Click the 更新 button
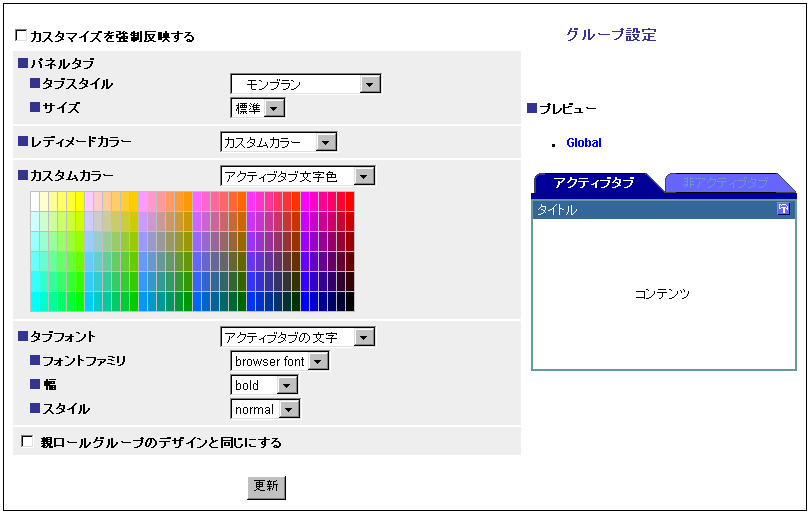The image size is (811, 516). [x=266, y=487]
